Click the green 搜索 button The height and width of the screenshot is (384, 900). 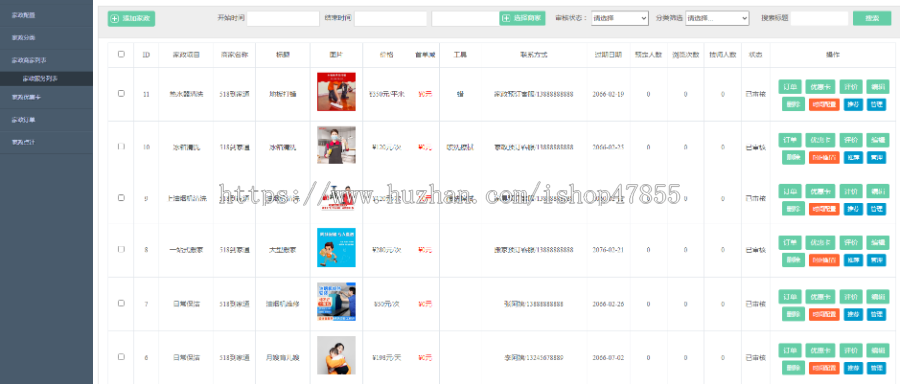coord(872,18)
